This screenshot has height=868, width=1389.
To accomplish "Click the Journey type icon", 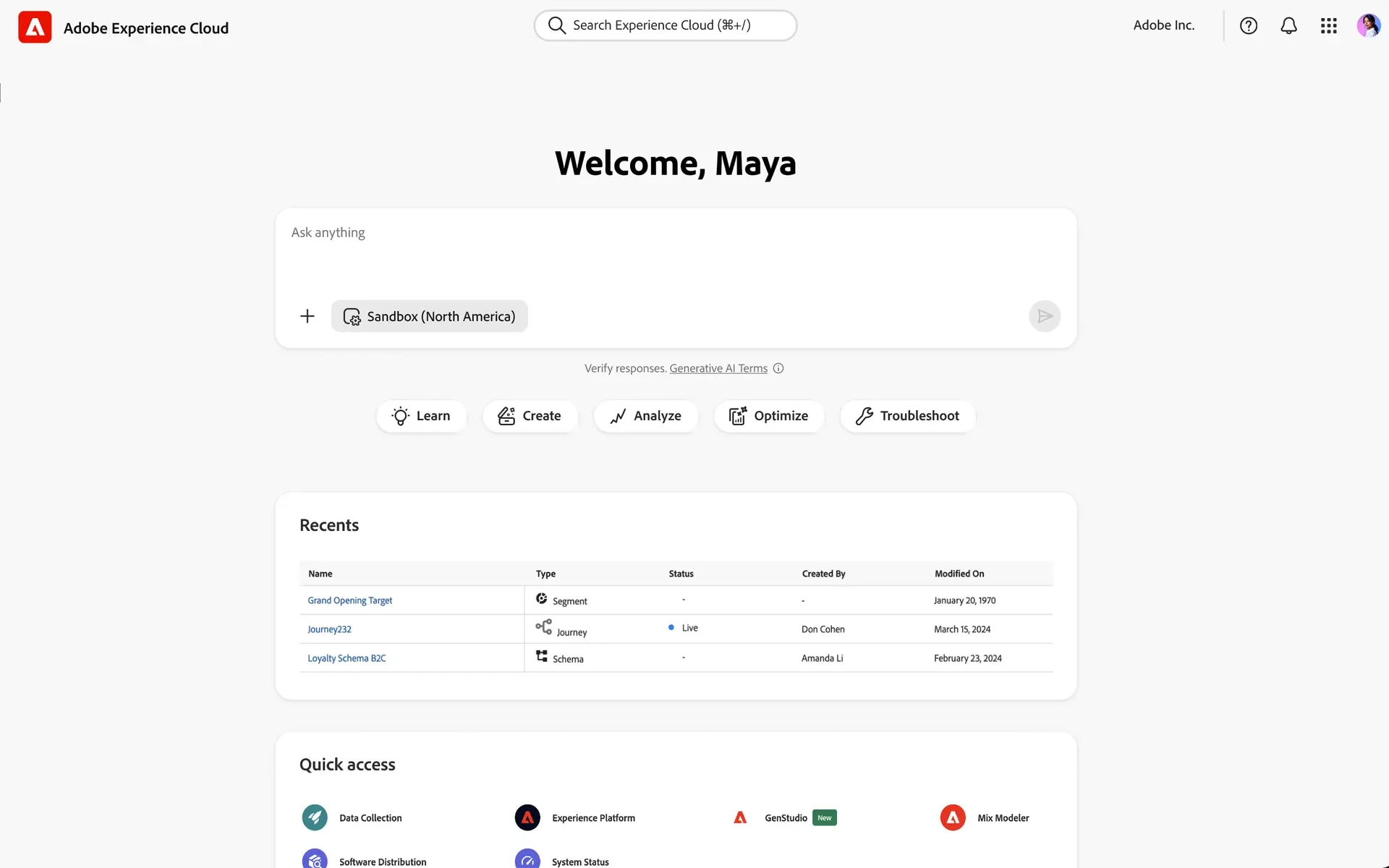I will (543, 626).
